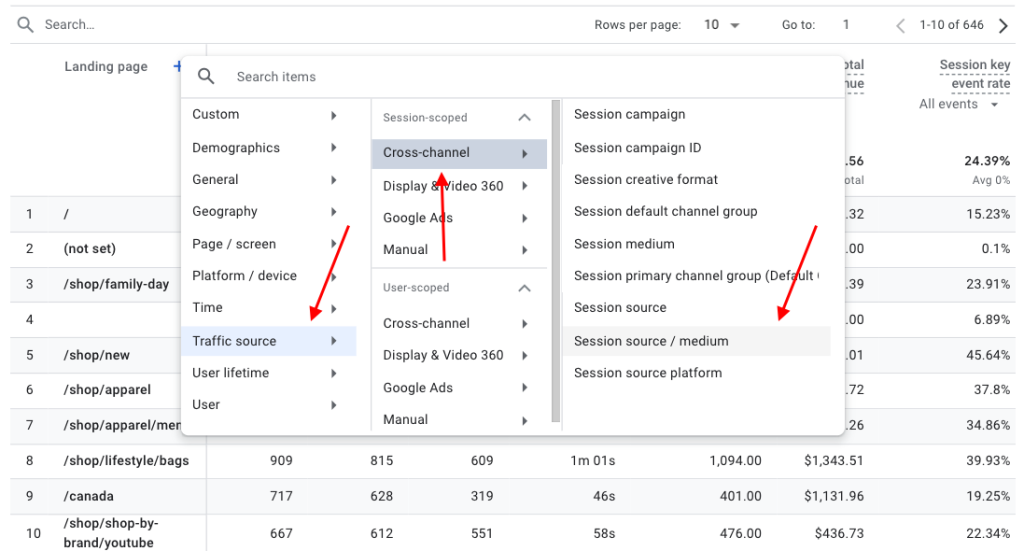Viewport: 1024px width, 551px height.
Task: Collapse the Session-scoped section
Action: point(524,118)
